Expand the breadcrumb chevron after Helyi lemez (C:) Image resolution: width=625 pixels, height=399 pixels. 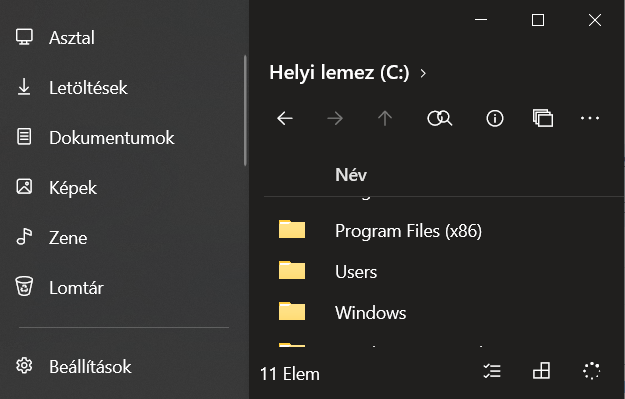pyautogui.click(x=423, y=73)
